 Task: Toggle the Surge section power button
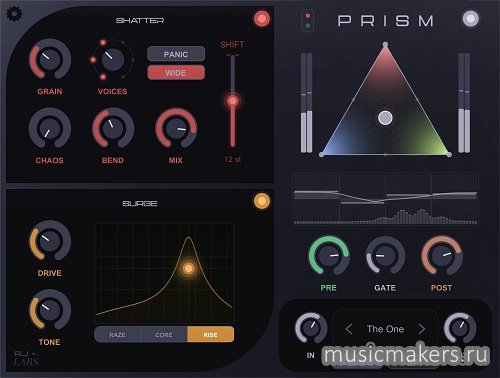262,201
